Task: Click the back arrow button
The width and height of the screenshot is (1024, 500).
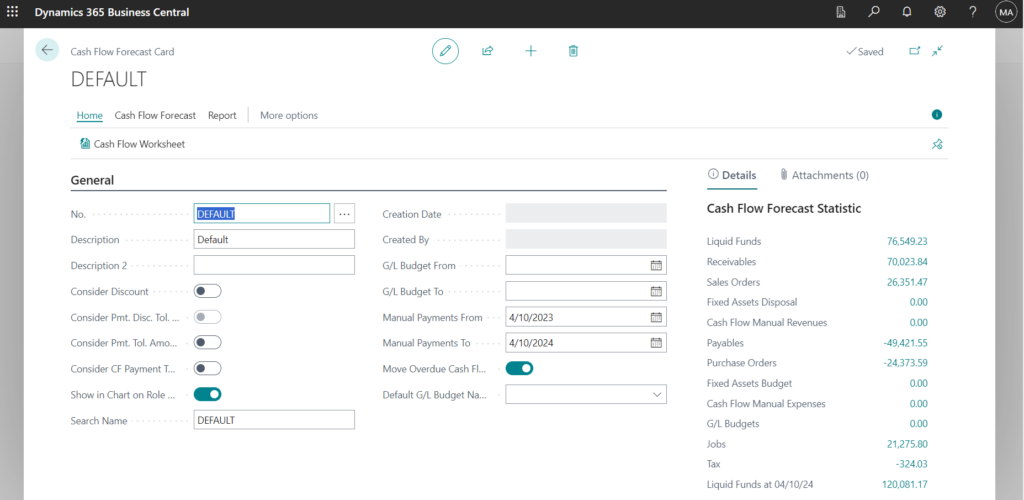Action: click(x=47, y=50)
